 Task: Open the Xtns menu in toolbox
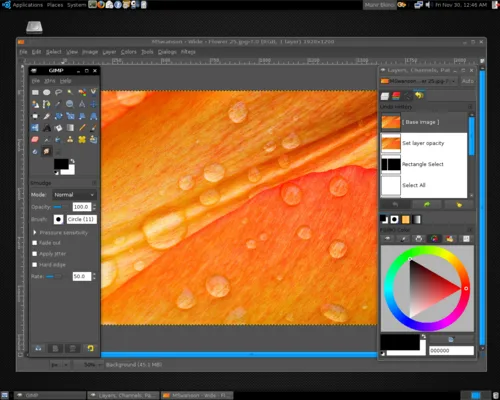coord(50,81)
